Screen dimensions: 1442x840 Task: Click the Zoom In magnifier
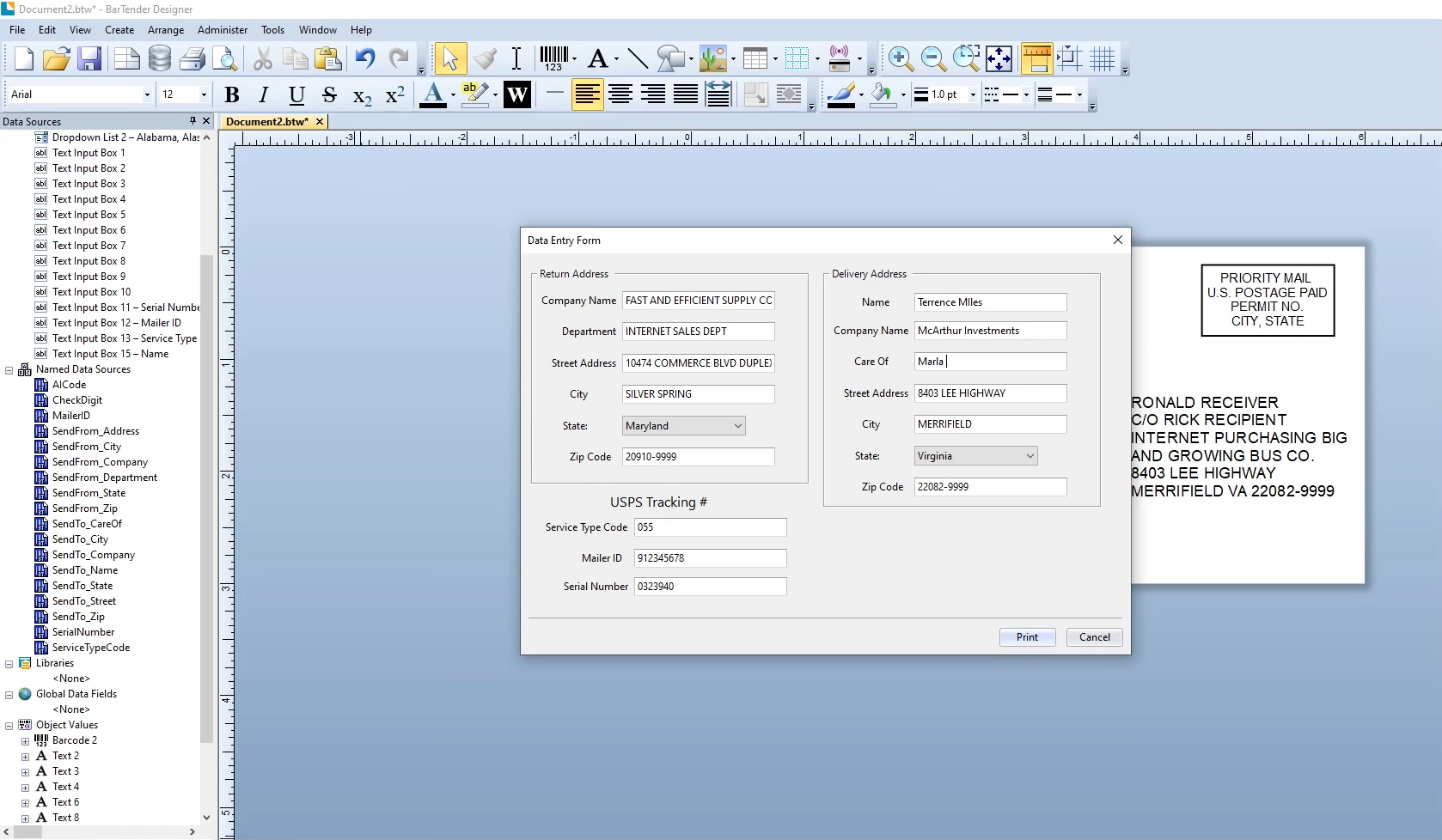click(x=901, y=58)
